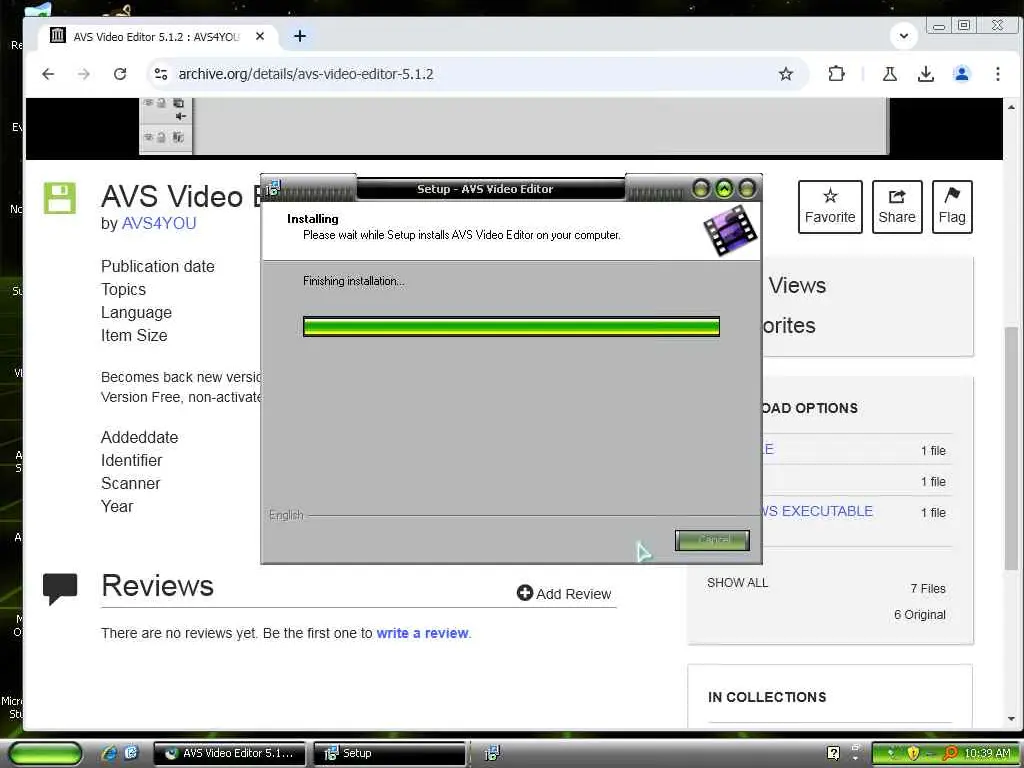Screen dimensions: 1024x768
Task: Open the AVS4YOU author link
Action: (159, 223)
